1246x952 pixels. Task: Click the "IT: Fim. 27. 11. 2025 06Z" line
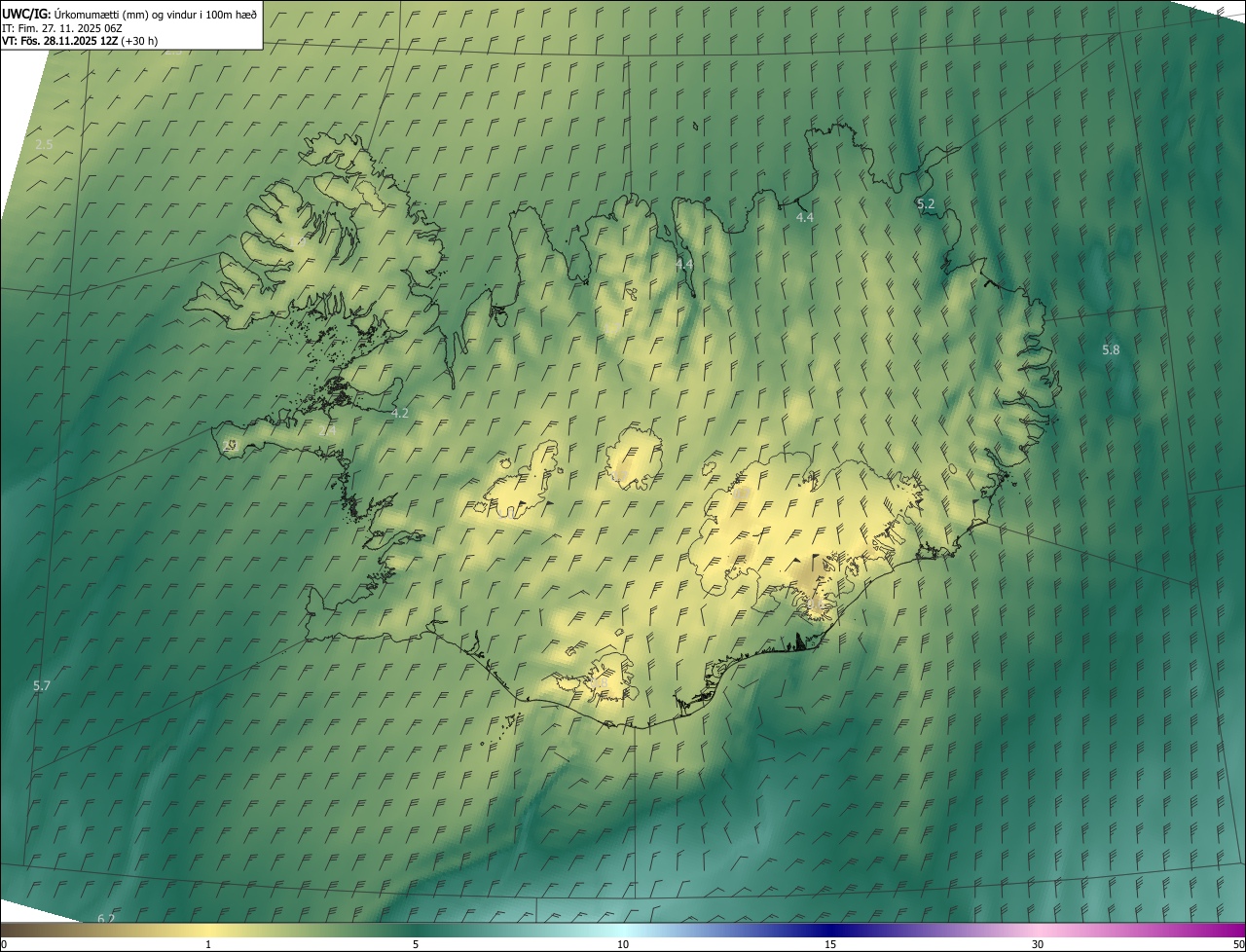pyautogui.click(x=64, y=28)
